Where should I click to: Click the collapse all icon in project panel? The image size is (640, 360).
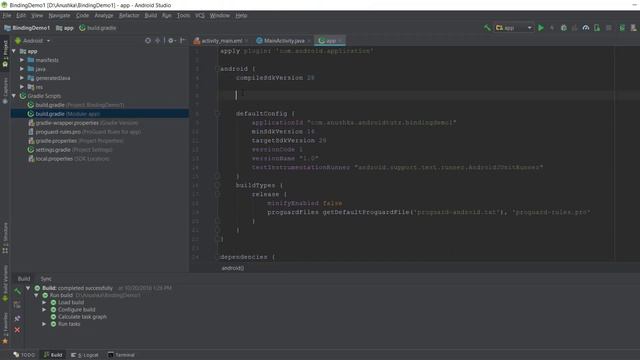click(158, 40)
